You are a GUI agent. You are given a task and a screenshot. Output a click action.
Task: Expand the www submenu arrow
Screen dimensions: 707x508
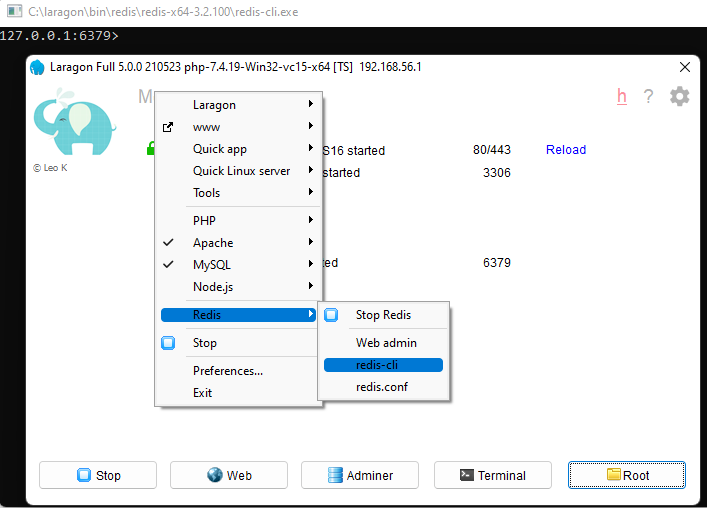[x=311, y=125]
